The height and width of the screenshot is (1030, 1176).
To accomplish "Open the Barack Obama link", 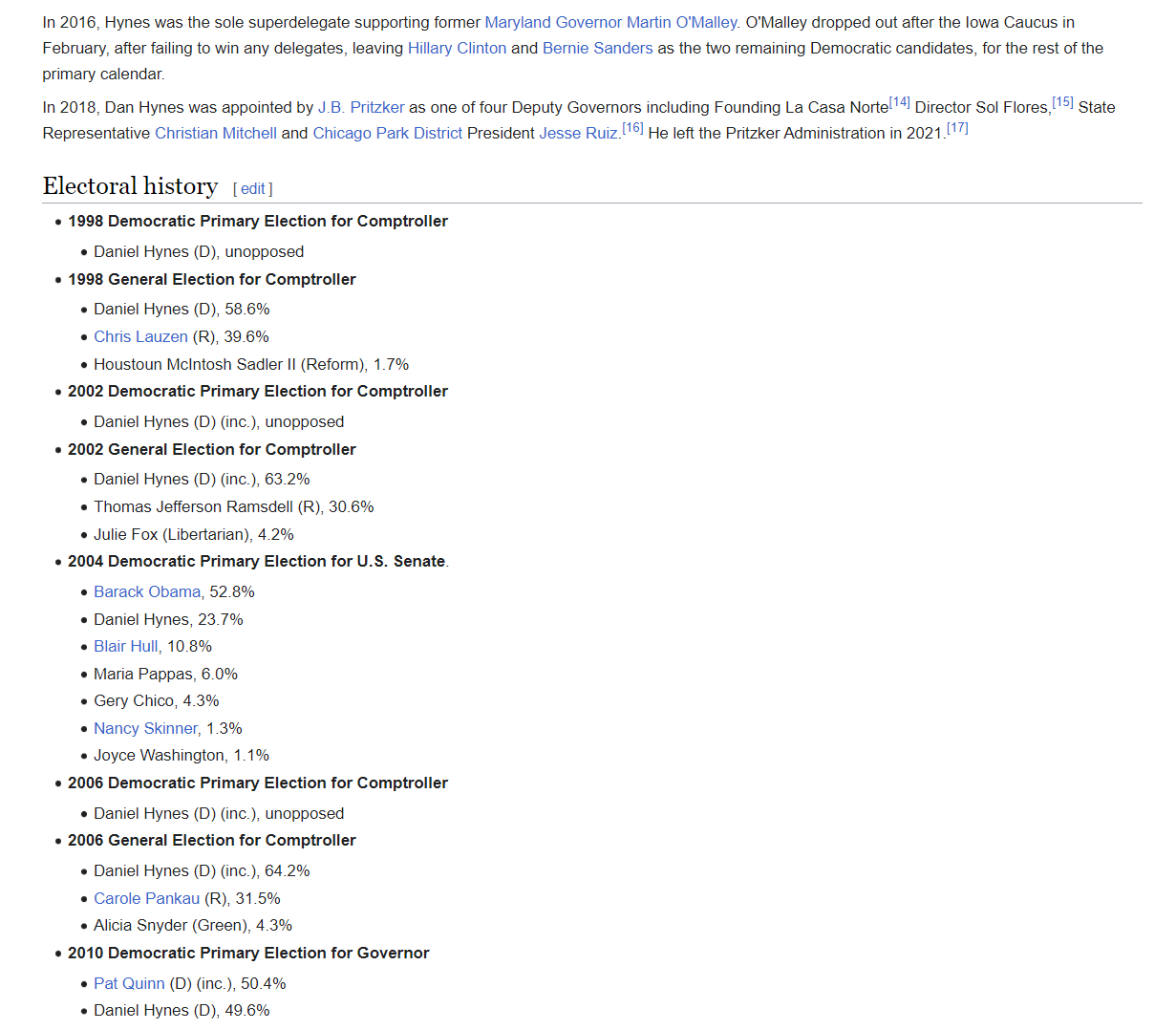I will (147, 591).
